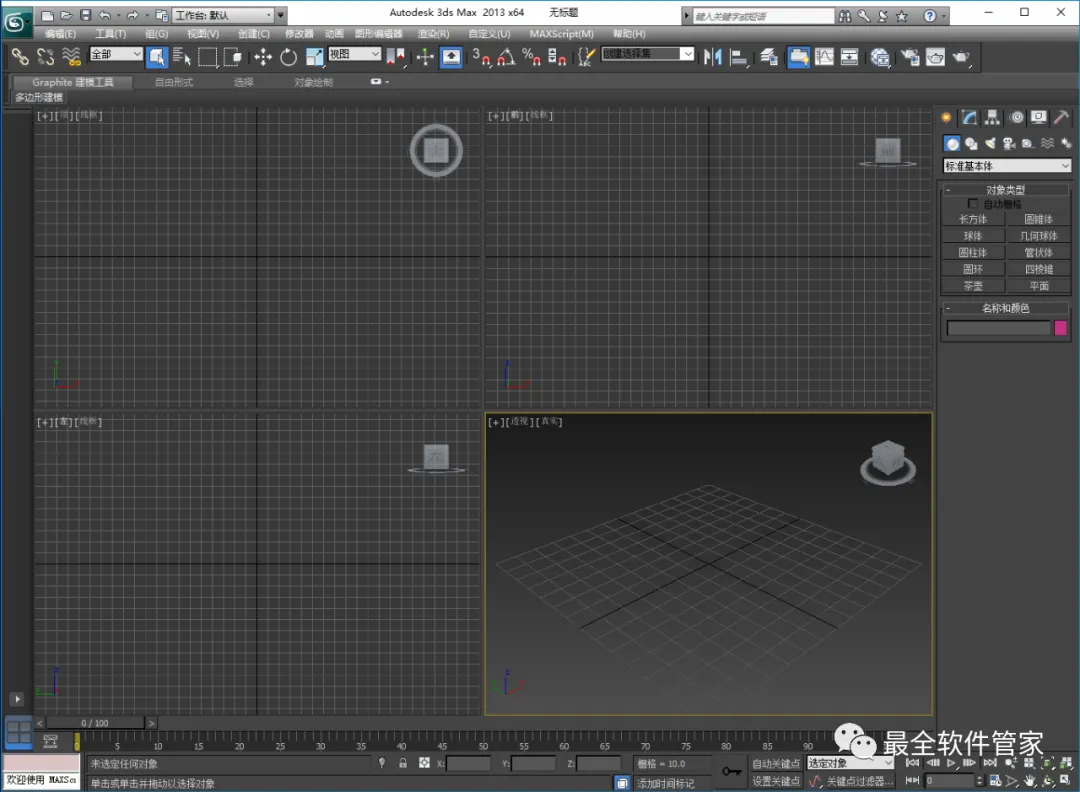Click the 长方体 box button

click(973, 219)
